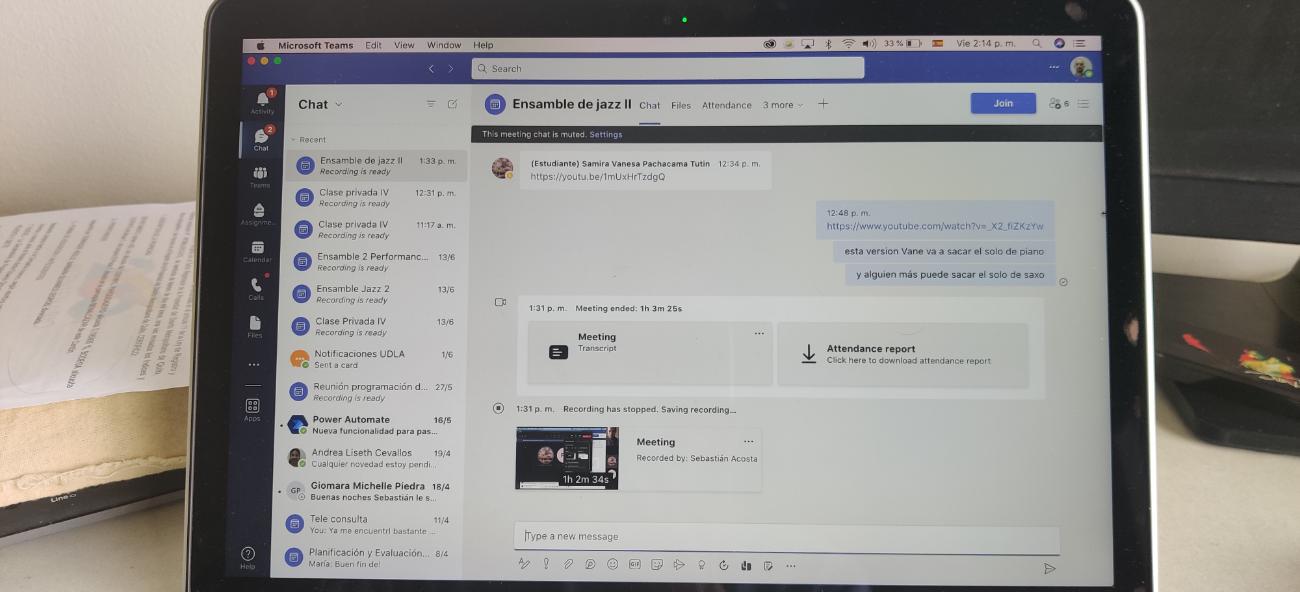This screenshot has width=1300, height=592.
Task: Click the Settings link in muted banner
Action: click(x=606, y=134)
